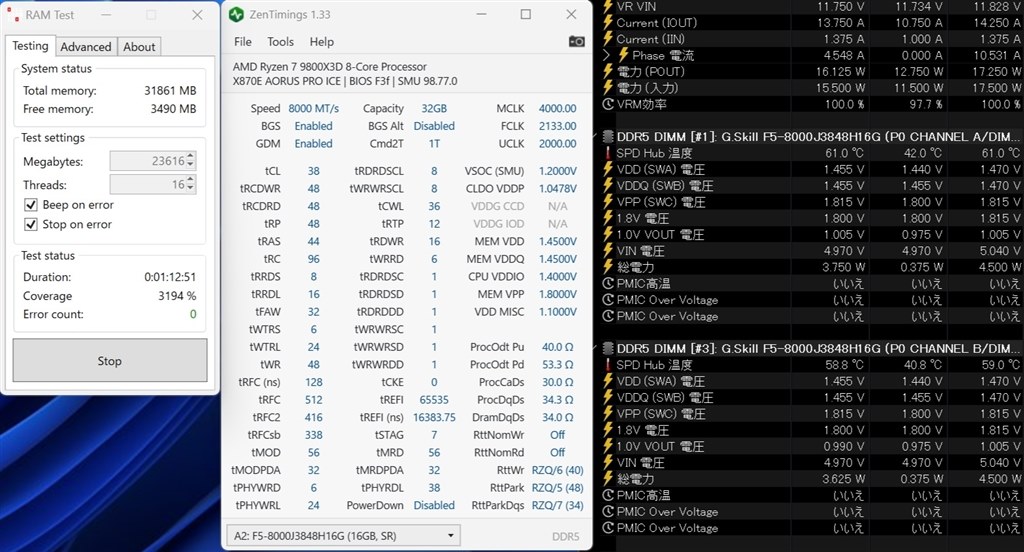Click the VRM効率 clock icon
This screenshot has width=1024, height=552.
(x=607, y=104)
